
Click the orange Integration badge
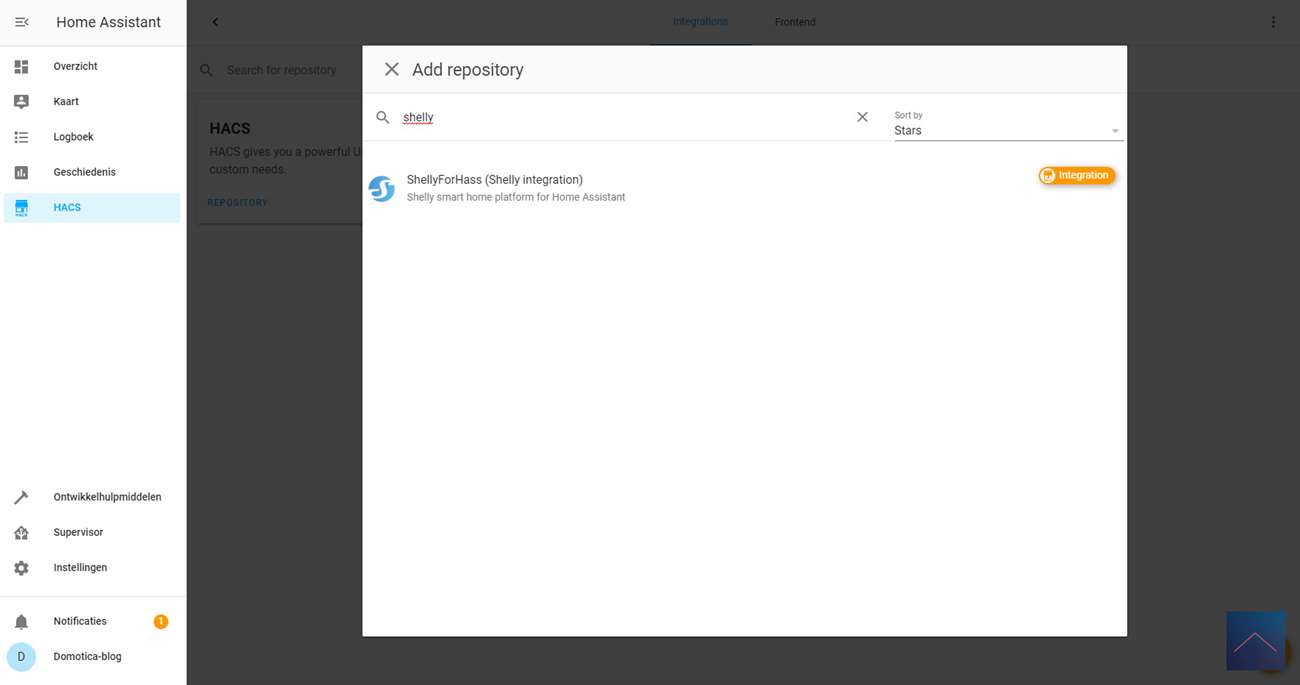pyautogui.click(x=1077, y=175)
